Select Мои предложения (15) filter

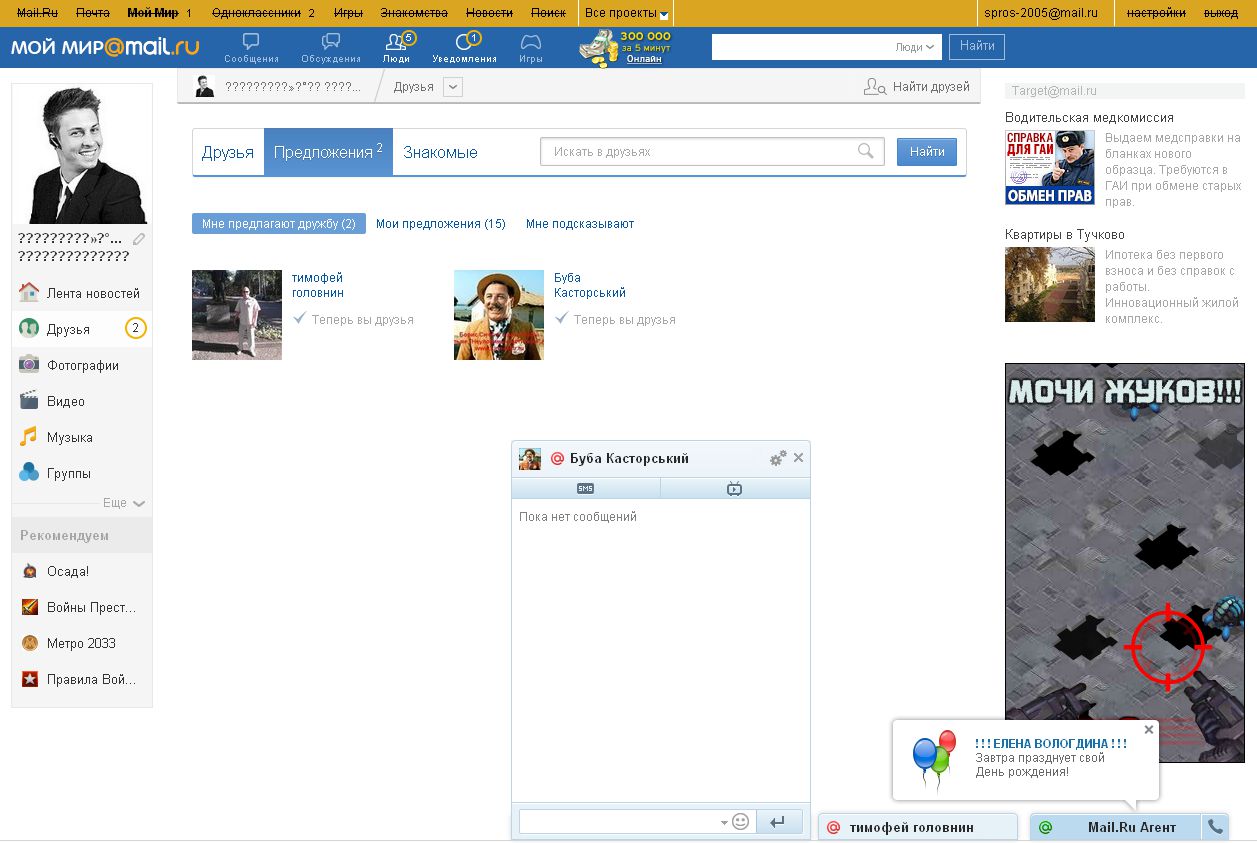440,224
